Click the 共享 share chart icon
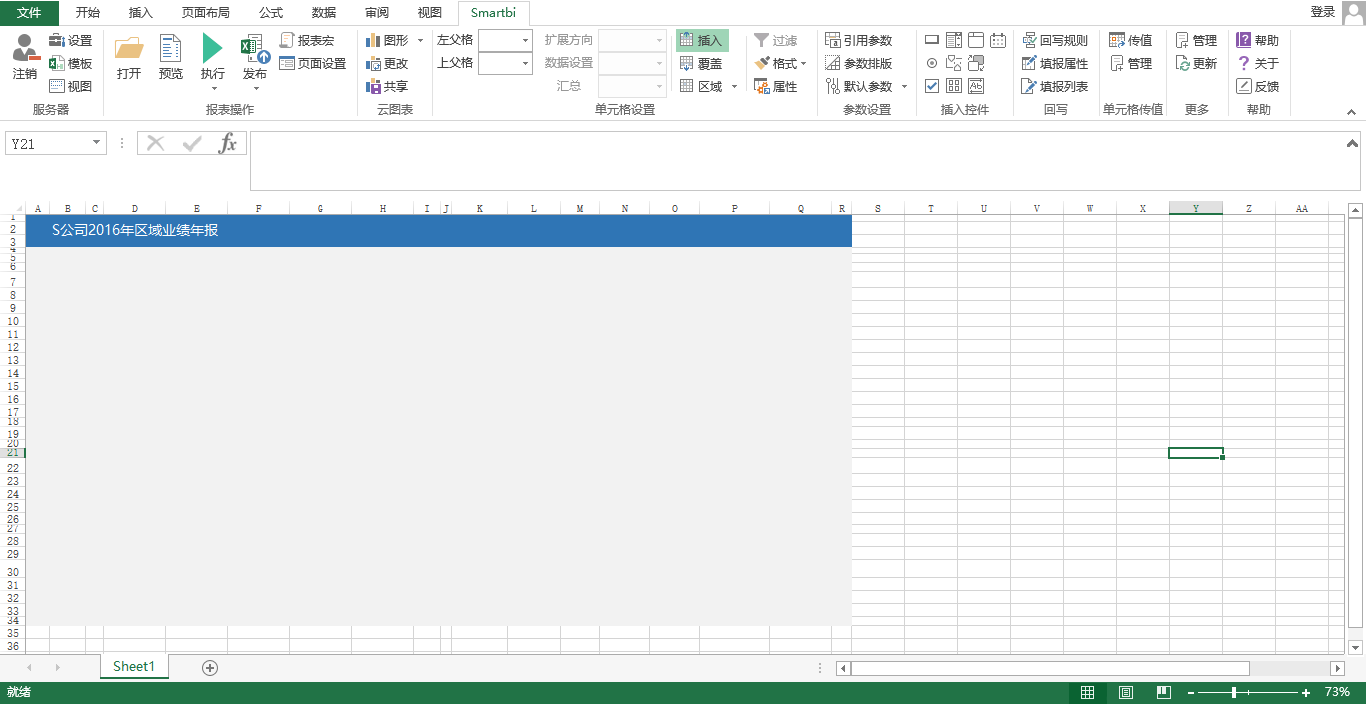 (x=374, y=86)
